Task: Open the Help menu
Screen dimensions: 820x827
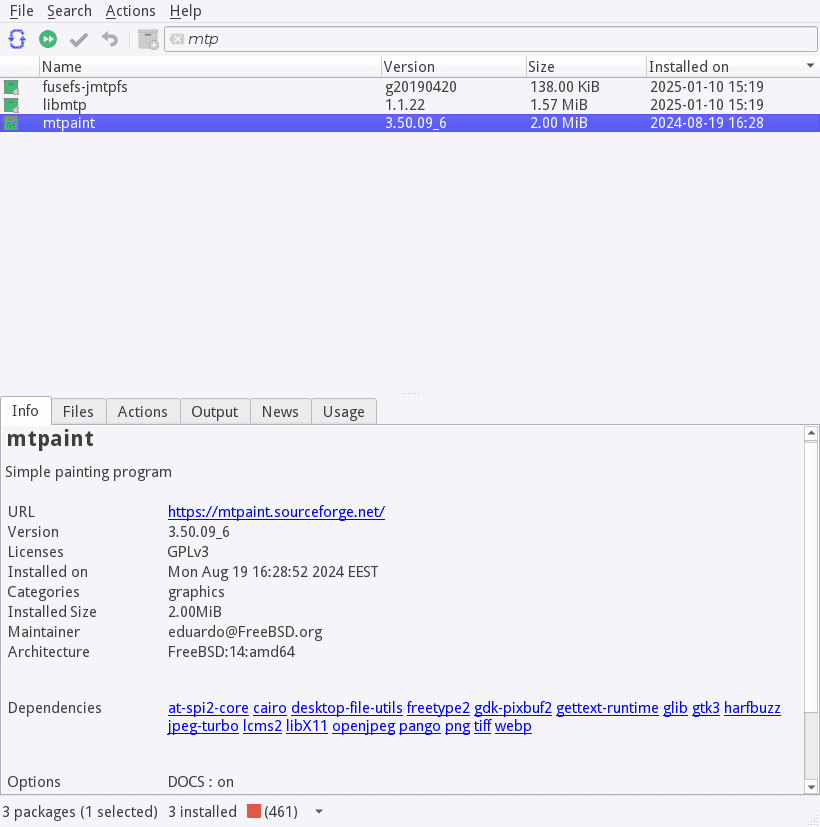Action: pos(186,11)
